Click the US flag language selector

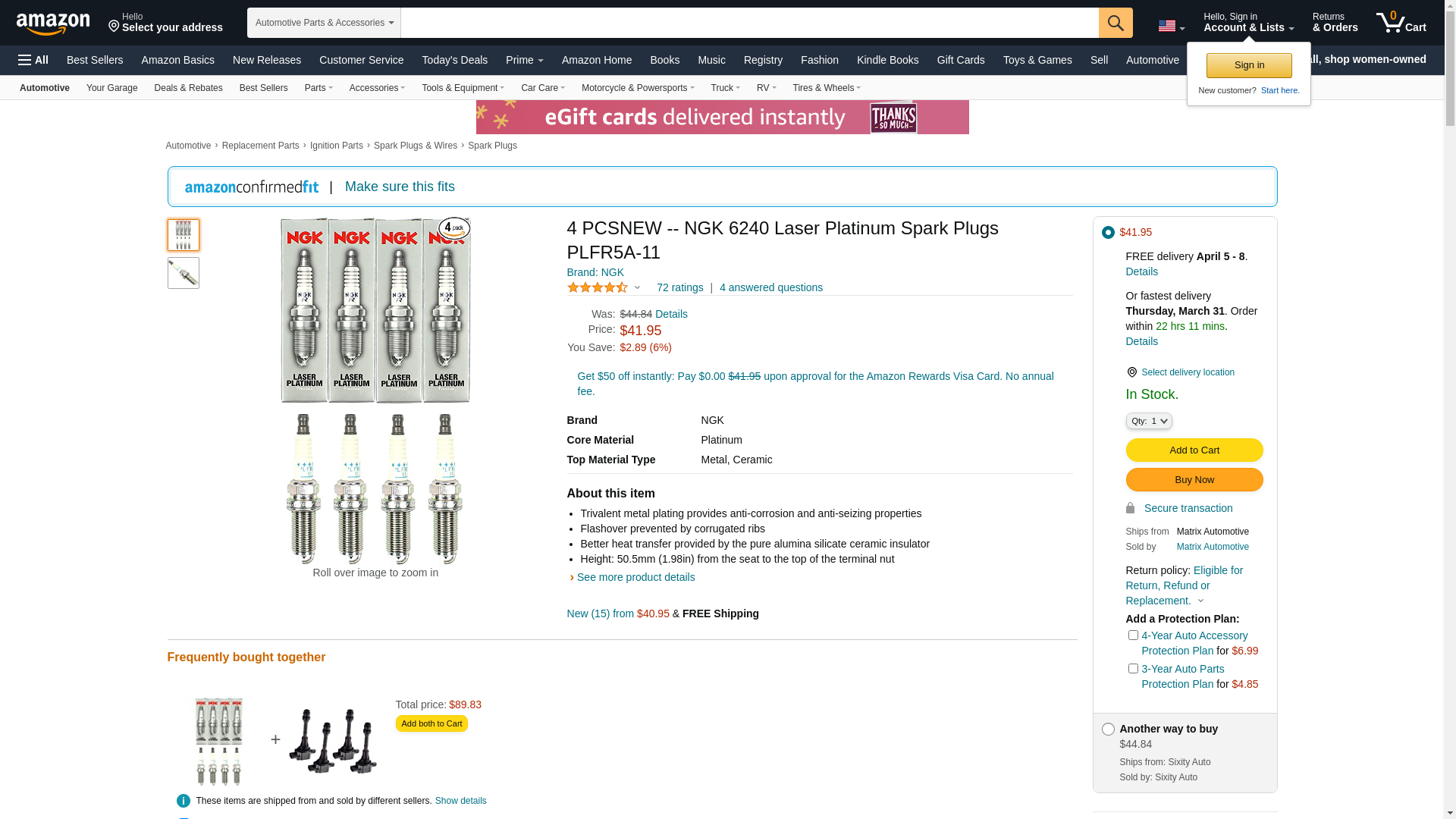(1170, 27)
